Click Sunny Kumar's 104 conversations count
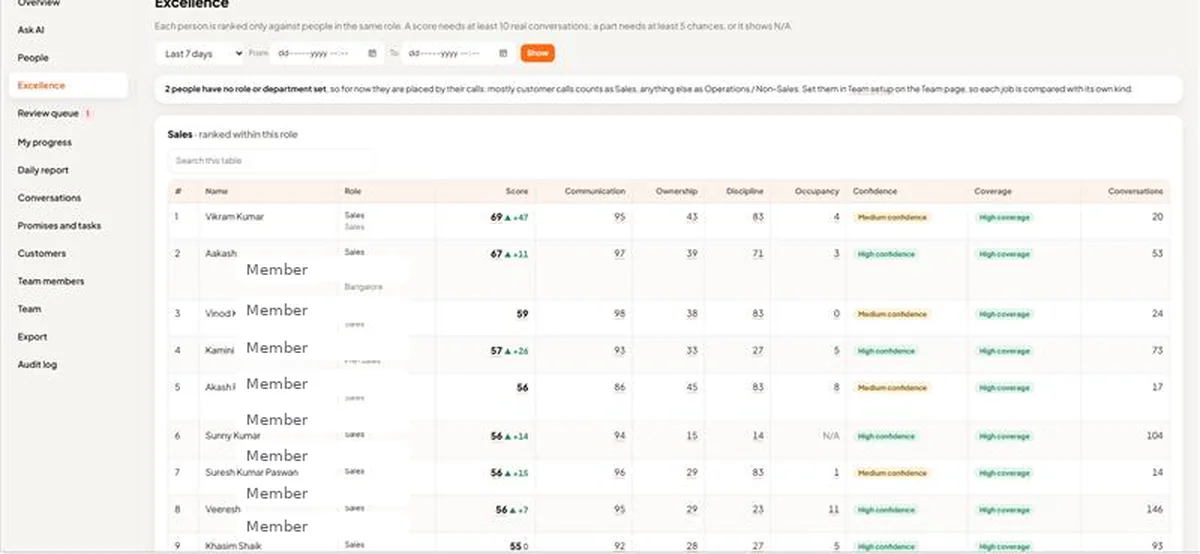 [x=1156, y=436]
